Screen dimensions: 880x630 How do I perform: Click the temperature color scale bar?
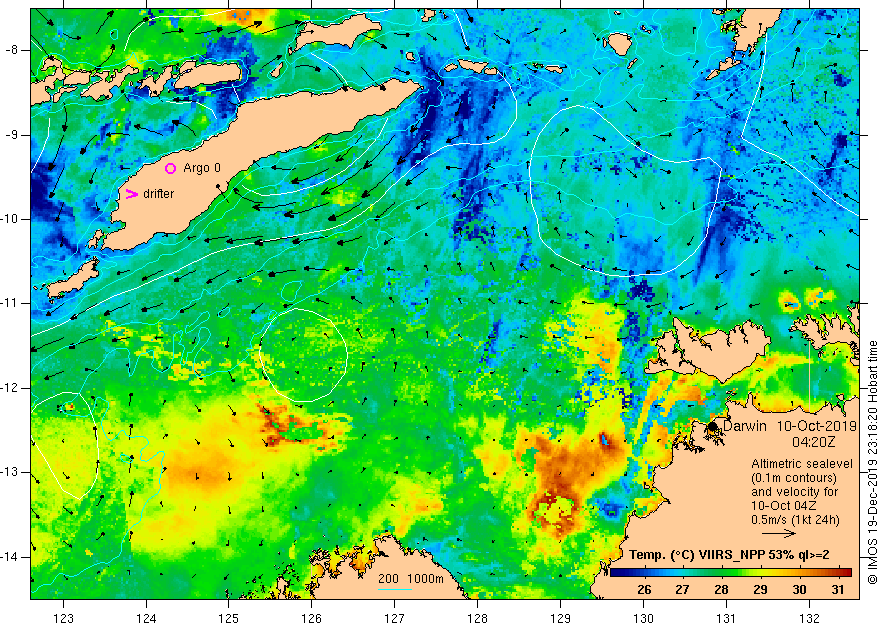point(731,573)
